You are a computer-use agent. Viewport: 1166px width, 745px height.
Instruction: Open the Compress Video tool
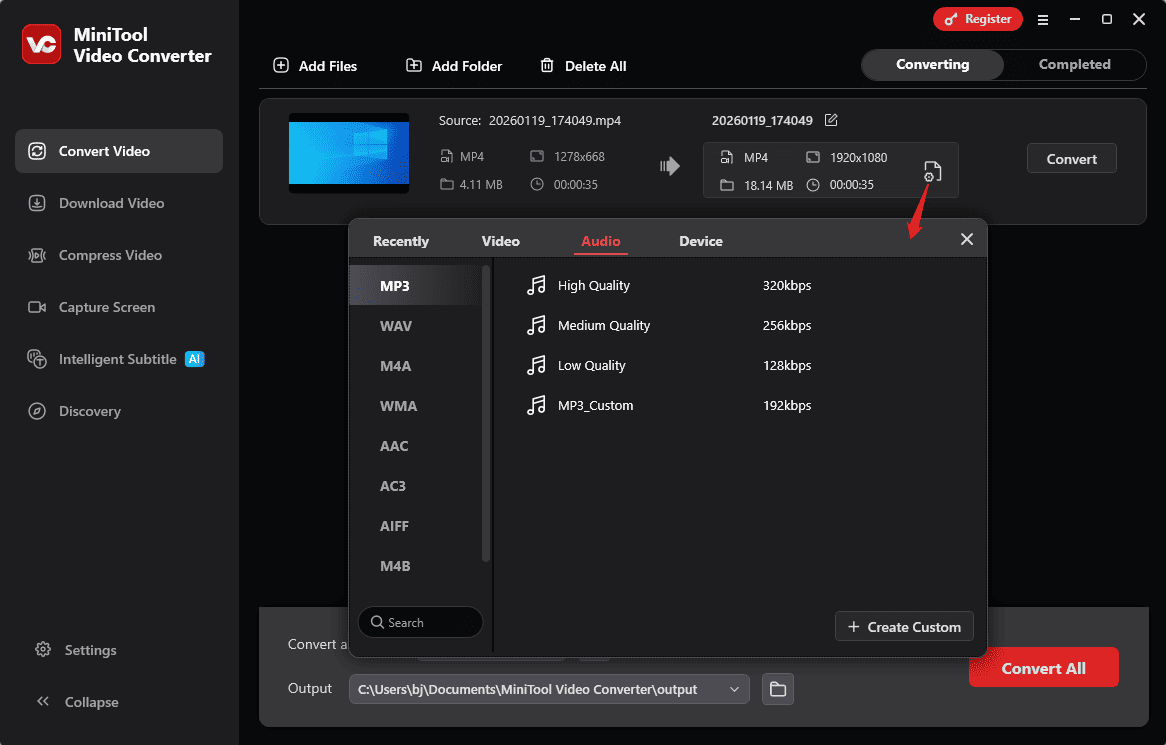coord(36,255)
